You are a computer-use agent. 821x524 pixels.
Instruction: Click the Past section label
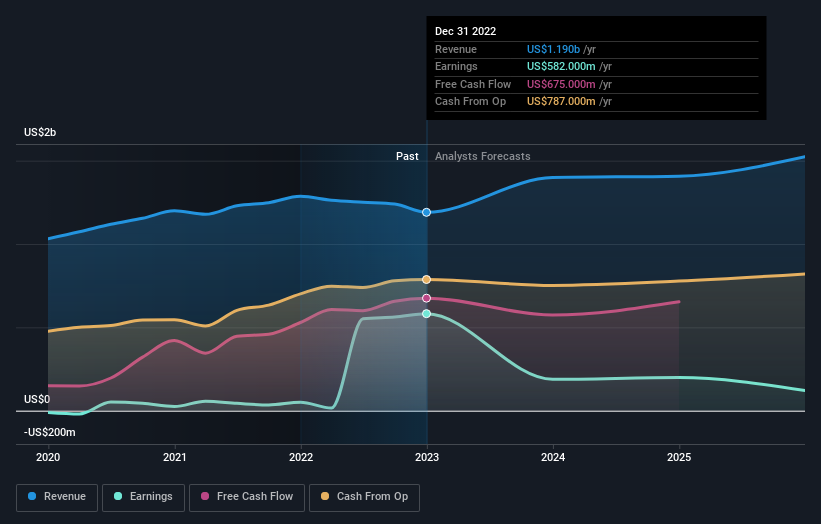point(407,156)
